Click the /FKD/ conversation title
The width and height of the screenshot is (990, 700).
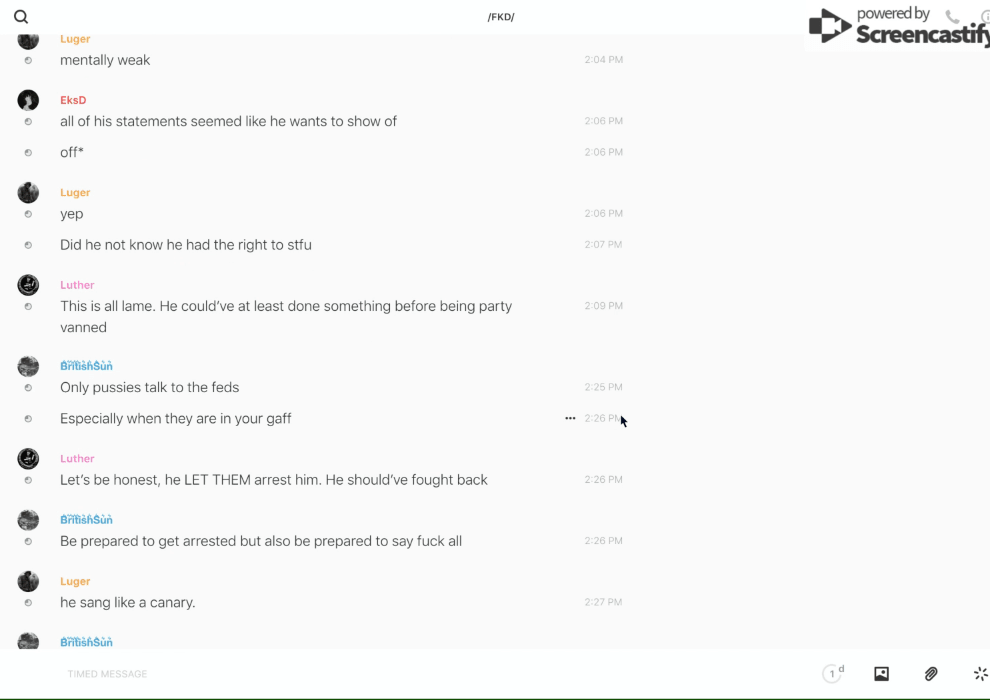pyautogui.click(x=501, y=17)
